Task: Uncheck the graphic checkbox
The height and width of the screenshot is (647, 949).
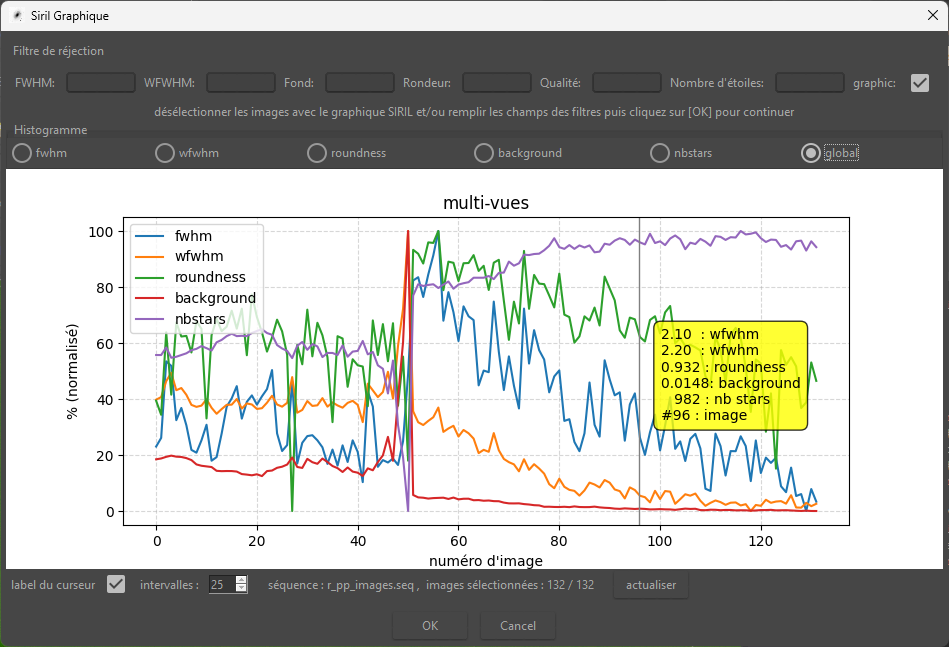Action: 920,83
